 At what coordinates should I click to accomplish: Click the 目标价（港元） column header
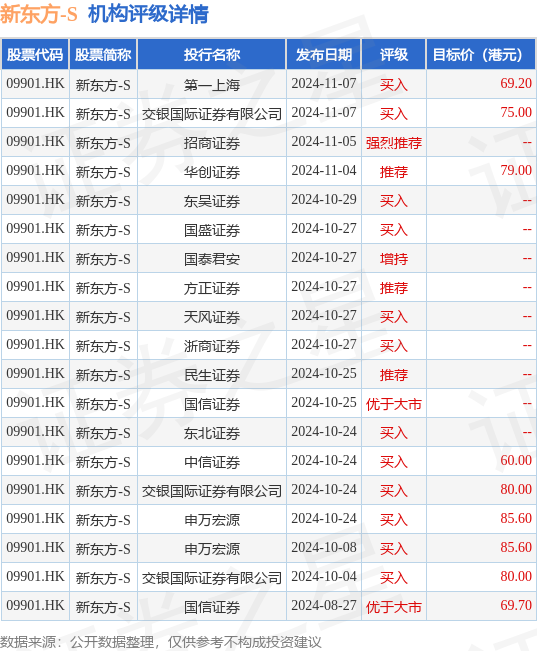tap(481, 54)
